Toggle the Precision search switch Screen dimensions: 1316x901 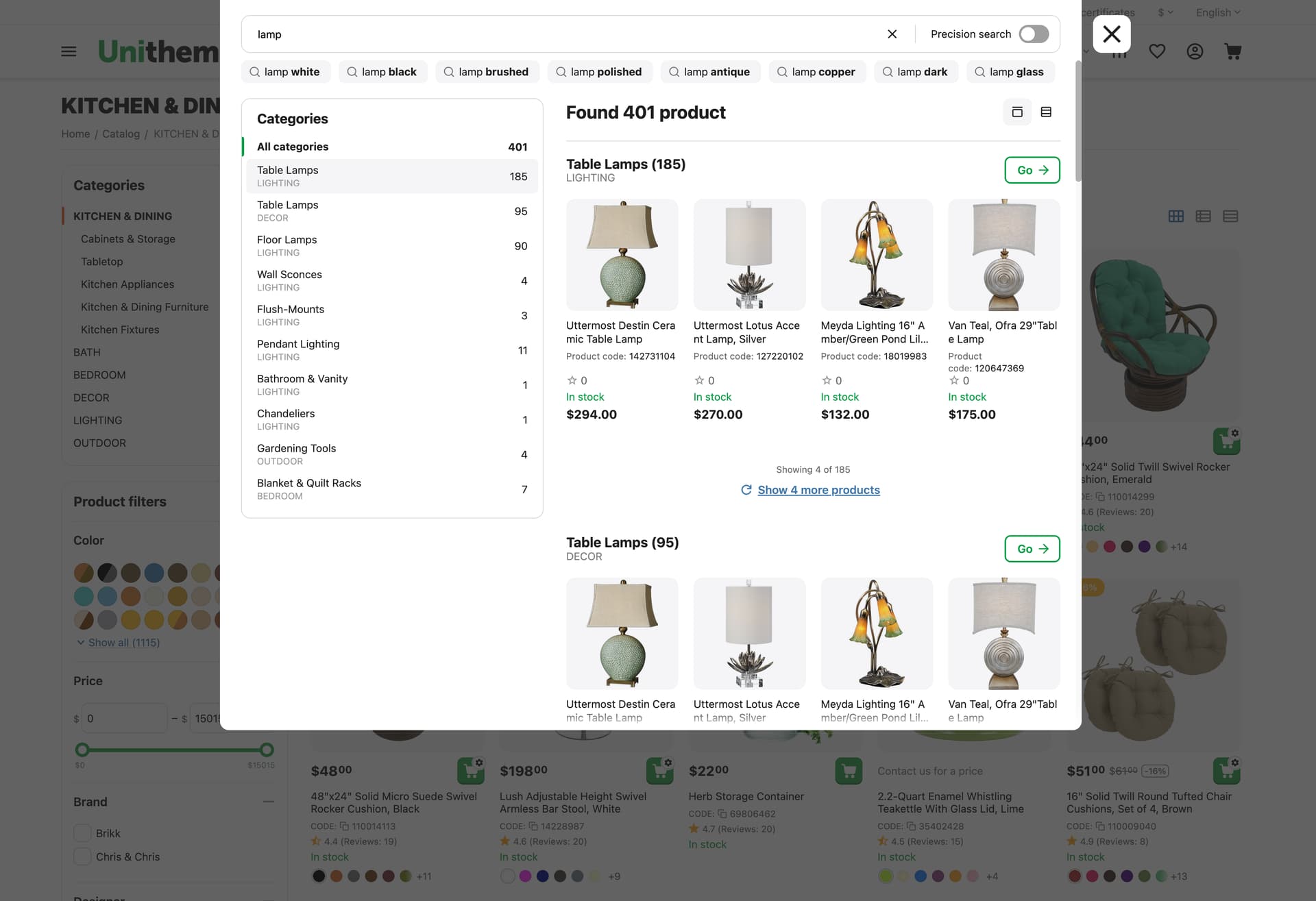pyautogui.click(x=1034, y=34)
